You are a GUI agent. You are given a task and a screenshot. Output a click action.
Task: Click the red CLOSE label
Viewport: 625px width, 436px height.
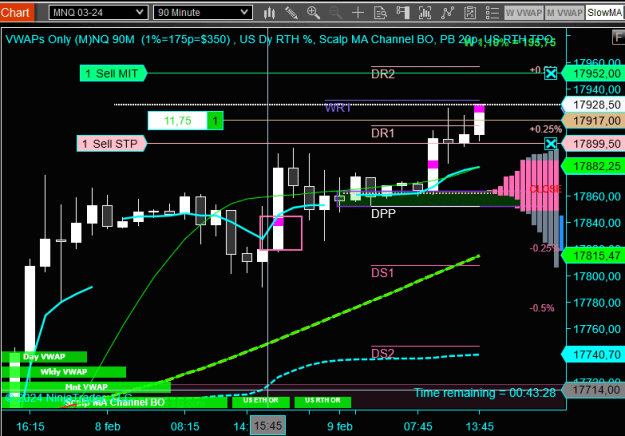545,189
